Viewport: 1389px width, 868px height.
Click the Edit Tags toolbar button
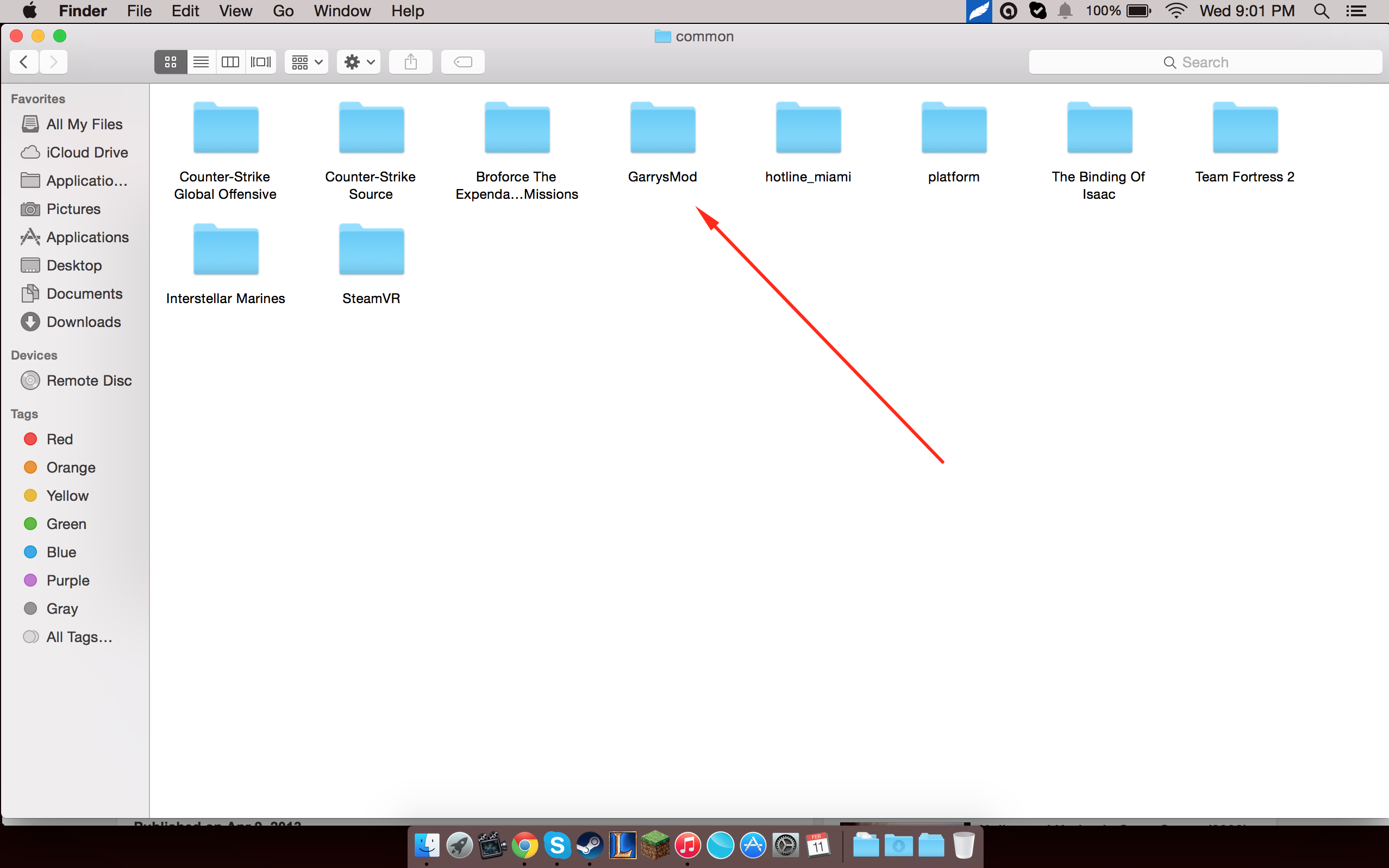(462, 62)
